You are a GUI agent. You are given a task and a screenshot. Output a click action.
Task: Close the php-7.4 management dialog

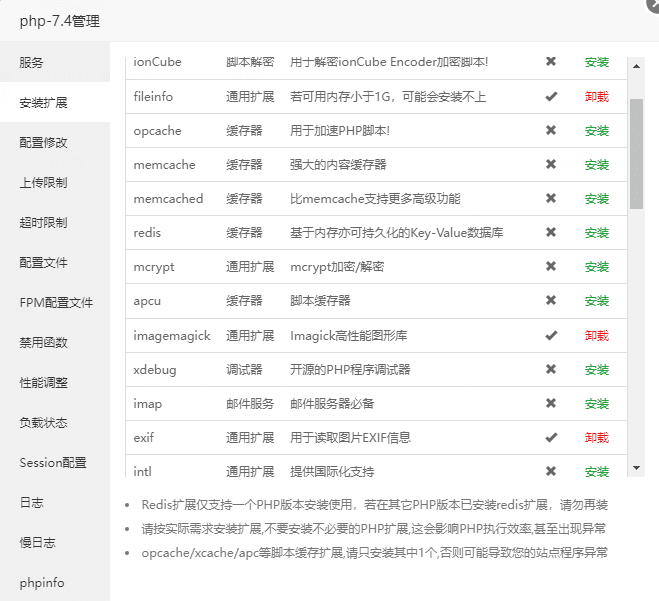(651, 5)
